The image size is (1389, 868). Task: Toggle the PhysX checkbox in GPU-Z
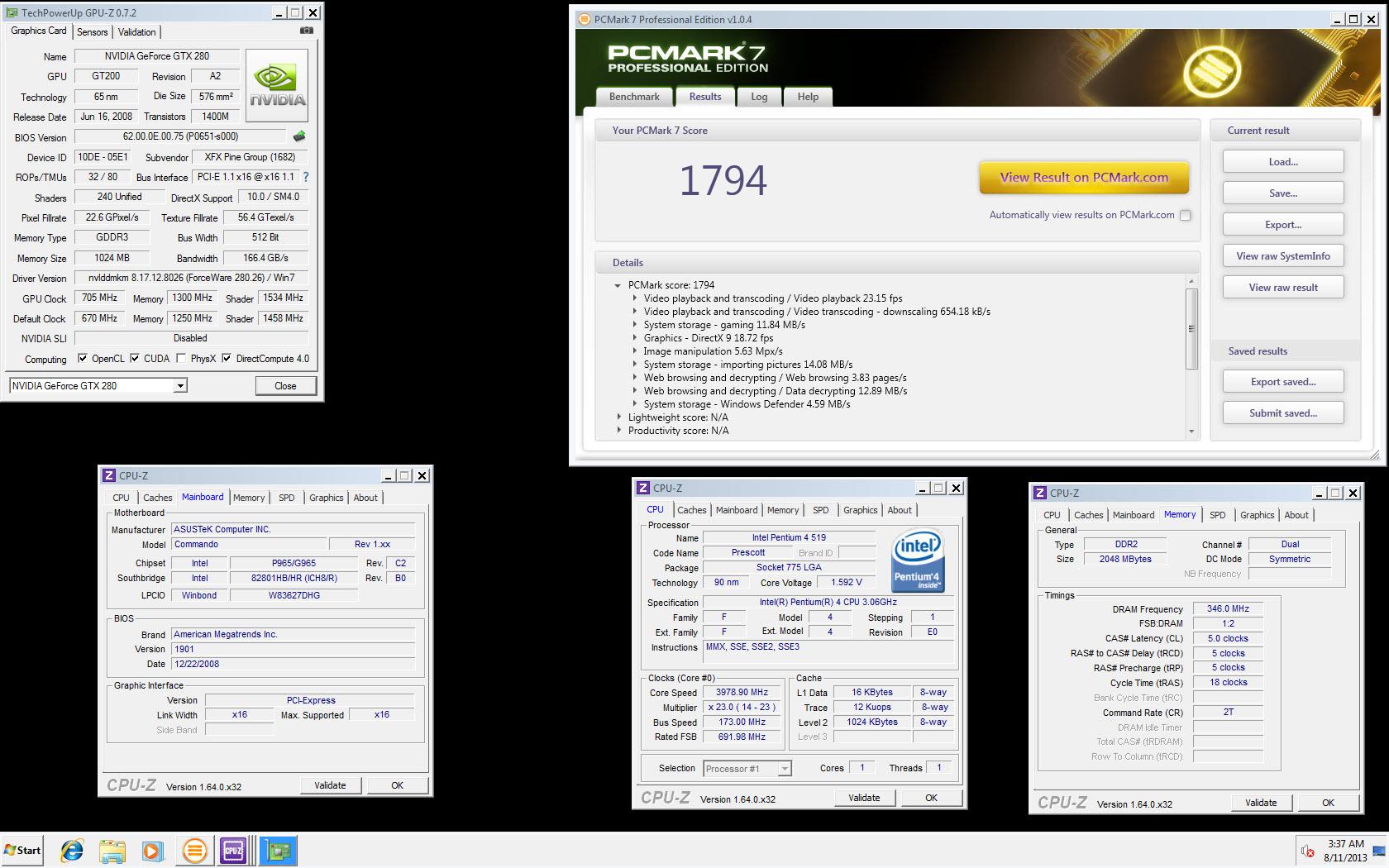pos(181,359)
